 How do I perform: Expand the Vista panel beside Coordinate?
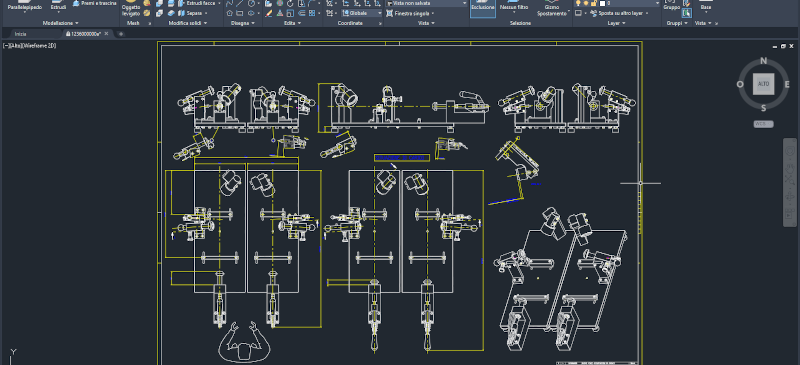coord(426,23)
